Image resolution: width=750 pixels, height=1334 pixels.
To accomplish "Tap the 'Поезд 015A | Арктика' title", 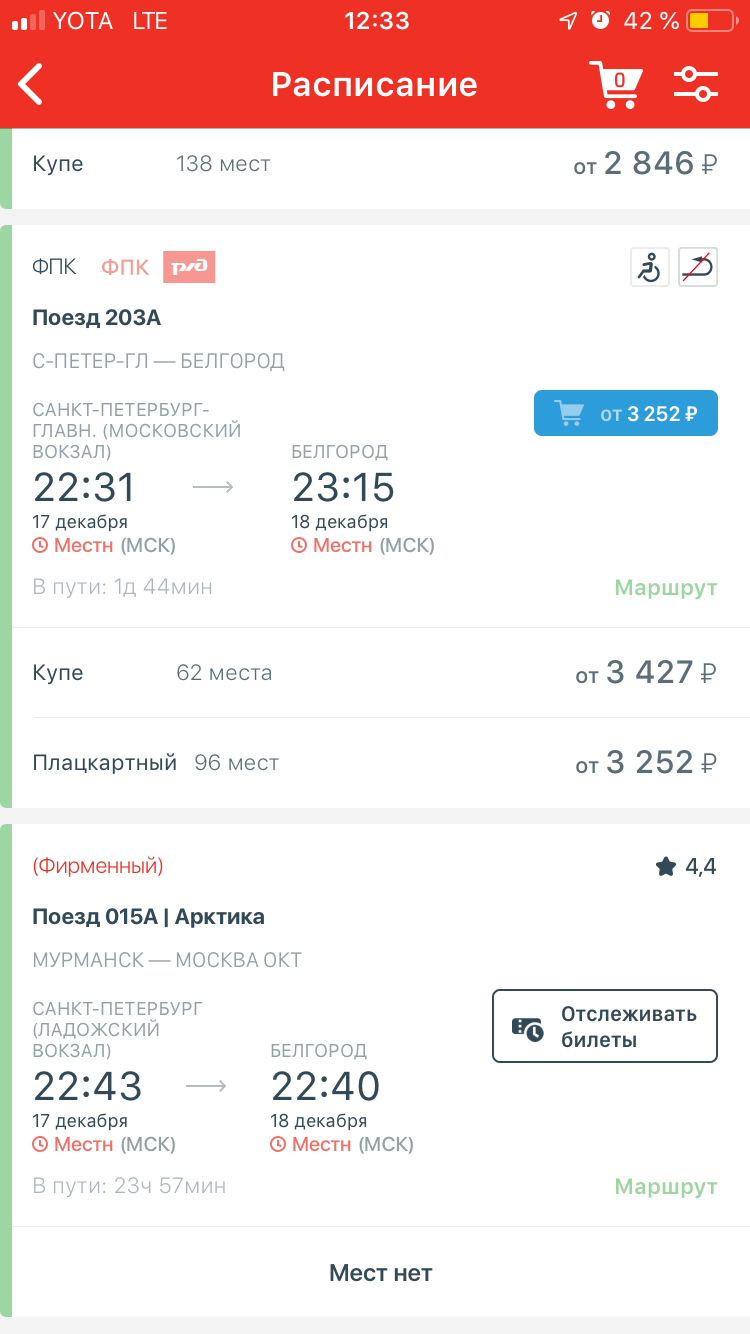I will [148, 917].
